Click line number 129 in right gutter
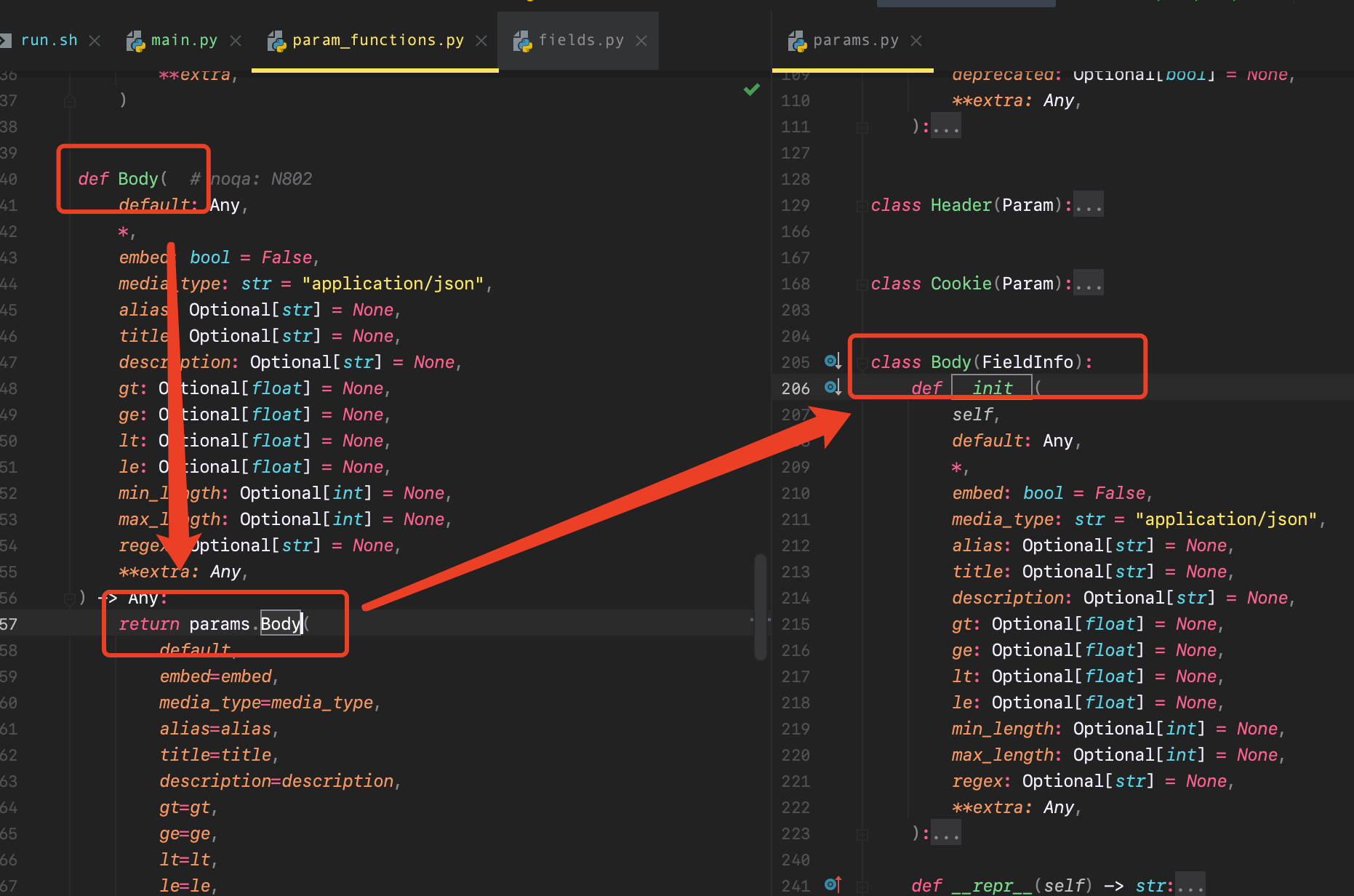 (x=796, y=205)
